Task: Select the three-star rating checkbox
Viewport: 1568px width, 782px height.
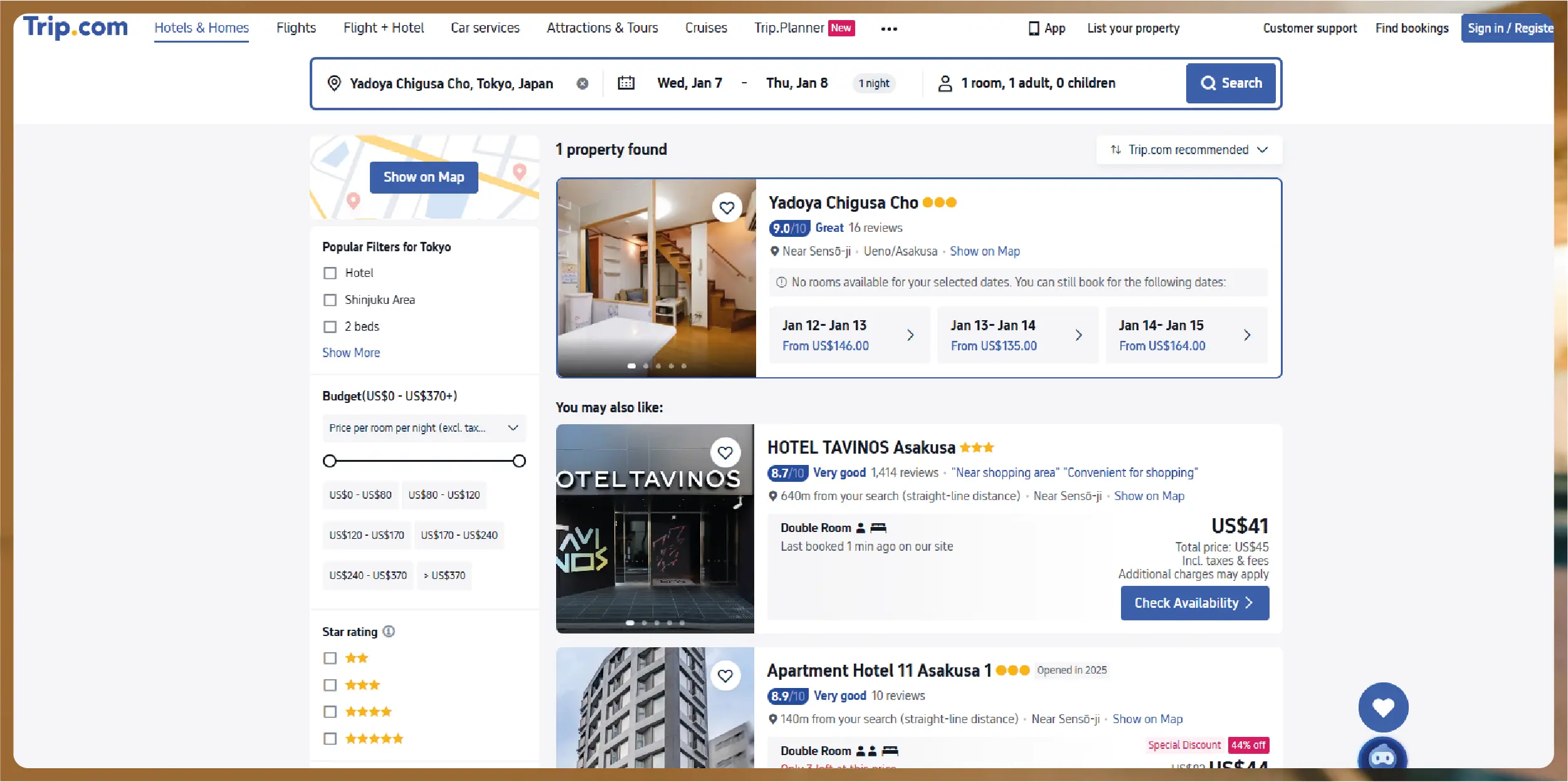Action: tap(330, 684)
